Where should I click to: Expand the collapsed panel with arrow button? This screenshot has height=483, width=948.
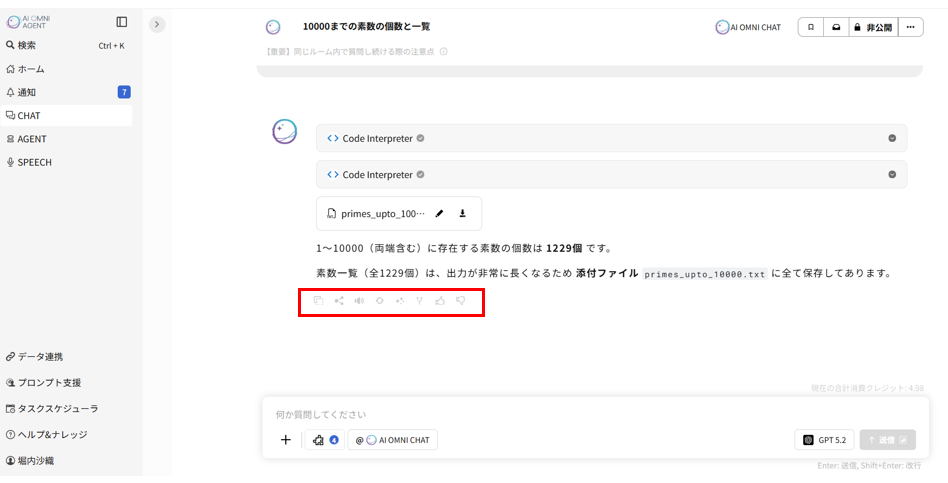pyautogui.click(x=157, y=24)
